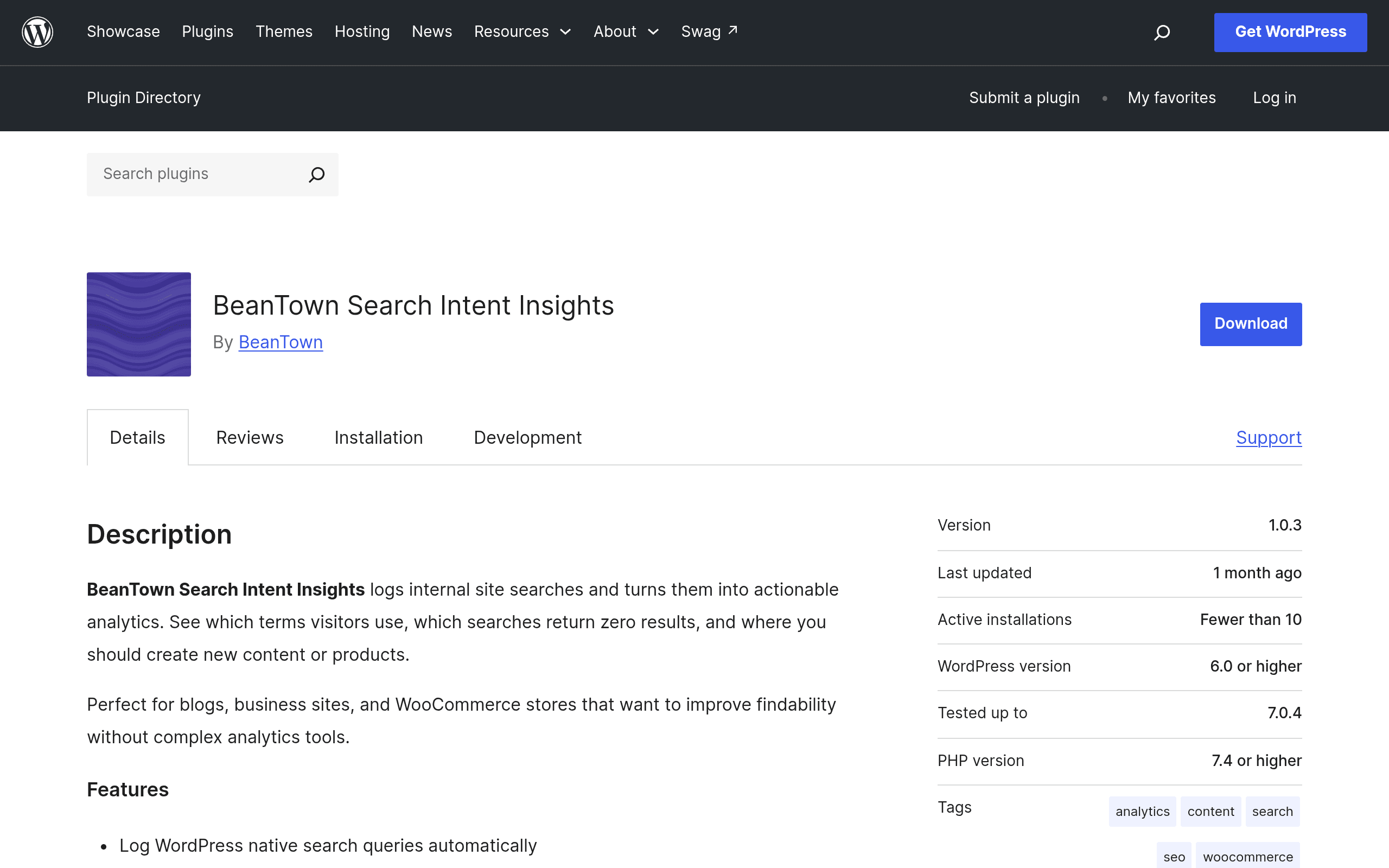
Task: Click the content tag
Action: [1210, 811]
